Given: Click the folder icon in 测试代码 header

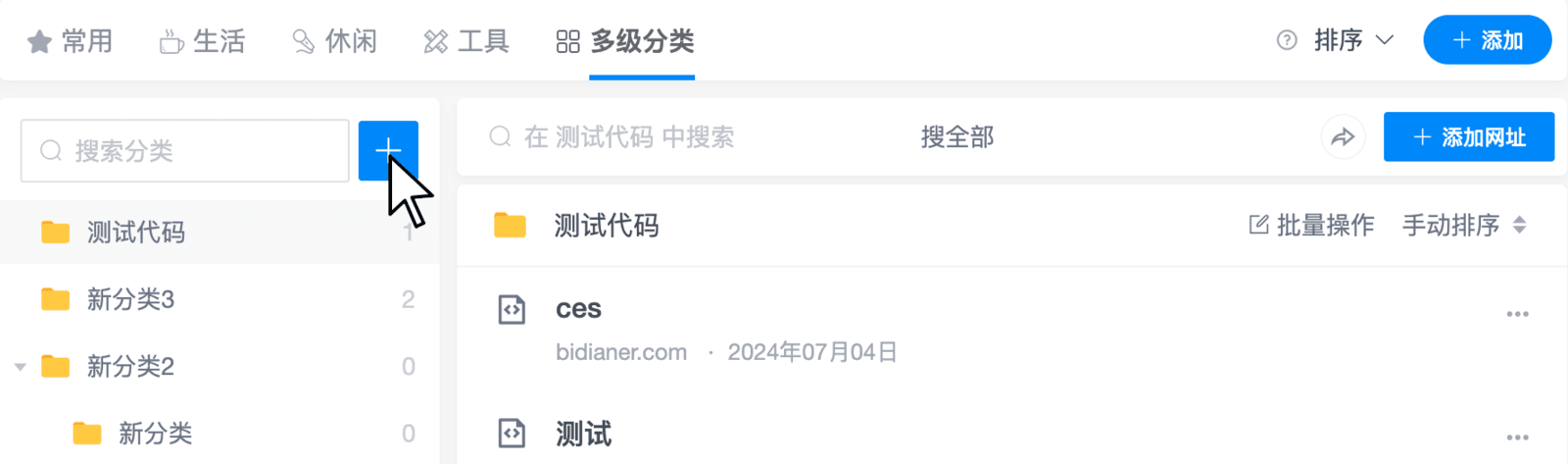Looking at the screenshot, I should [x=510, y=226].
